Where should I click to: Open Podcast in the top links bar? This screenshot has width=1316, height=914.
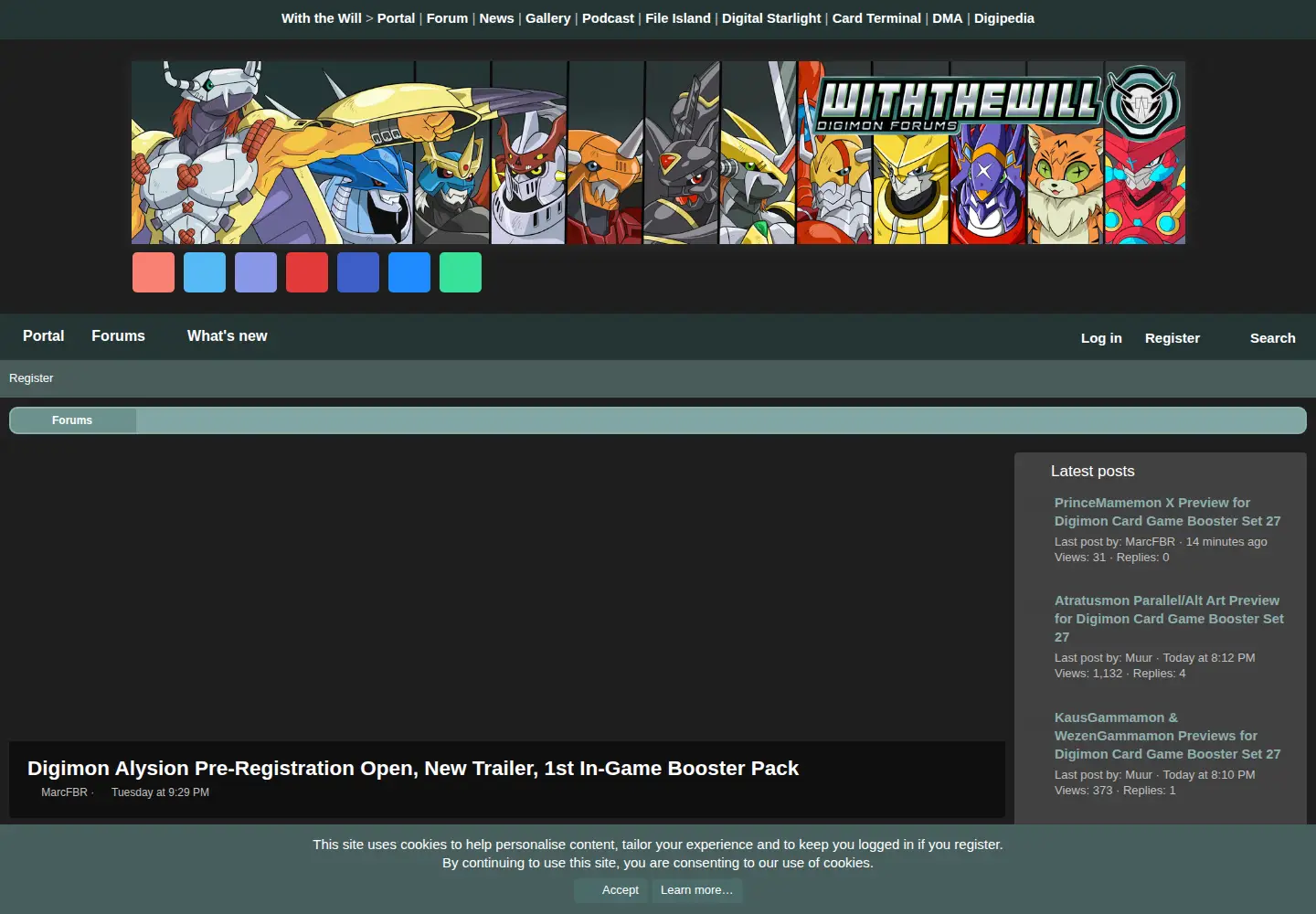[x=608, y=18]
